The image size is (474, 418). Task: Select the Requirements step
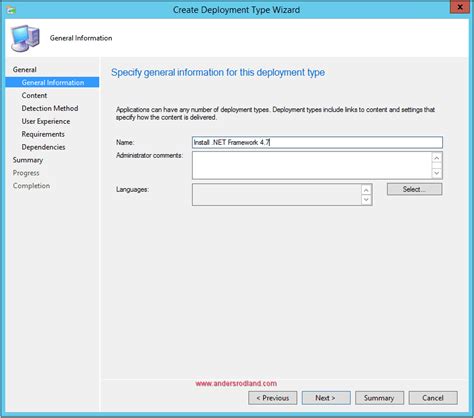43,134
